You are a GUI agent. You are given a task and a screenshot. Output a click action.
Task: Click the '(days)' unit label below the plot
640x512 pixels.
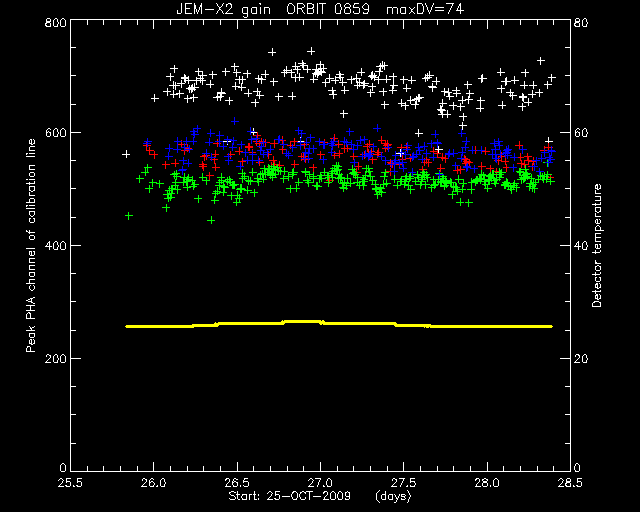coord(393,496)
